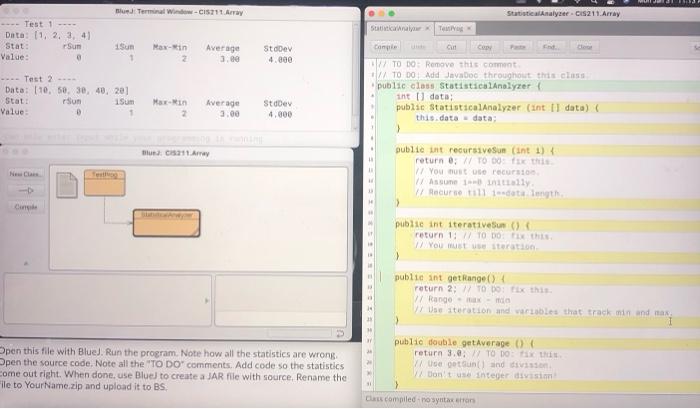Click inside the code pad panel
This screenshot has width=700, height=409.
pos(280,300)
